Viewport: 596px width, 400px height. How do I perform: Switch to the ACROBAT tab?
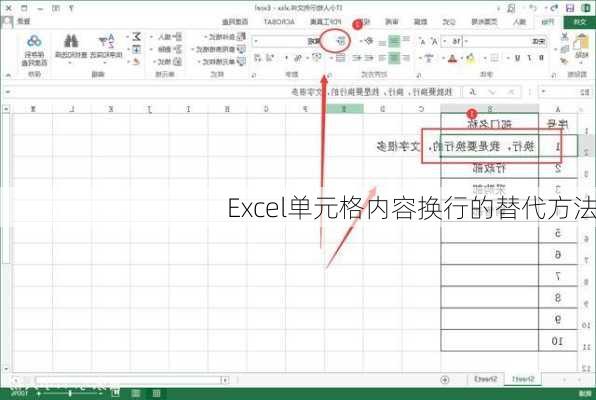279,22
